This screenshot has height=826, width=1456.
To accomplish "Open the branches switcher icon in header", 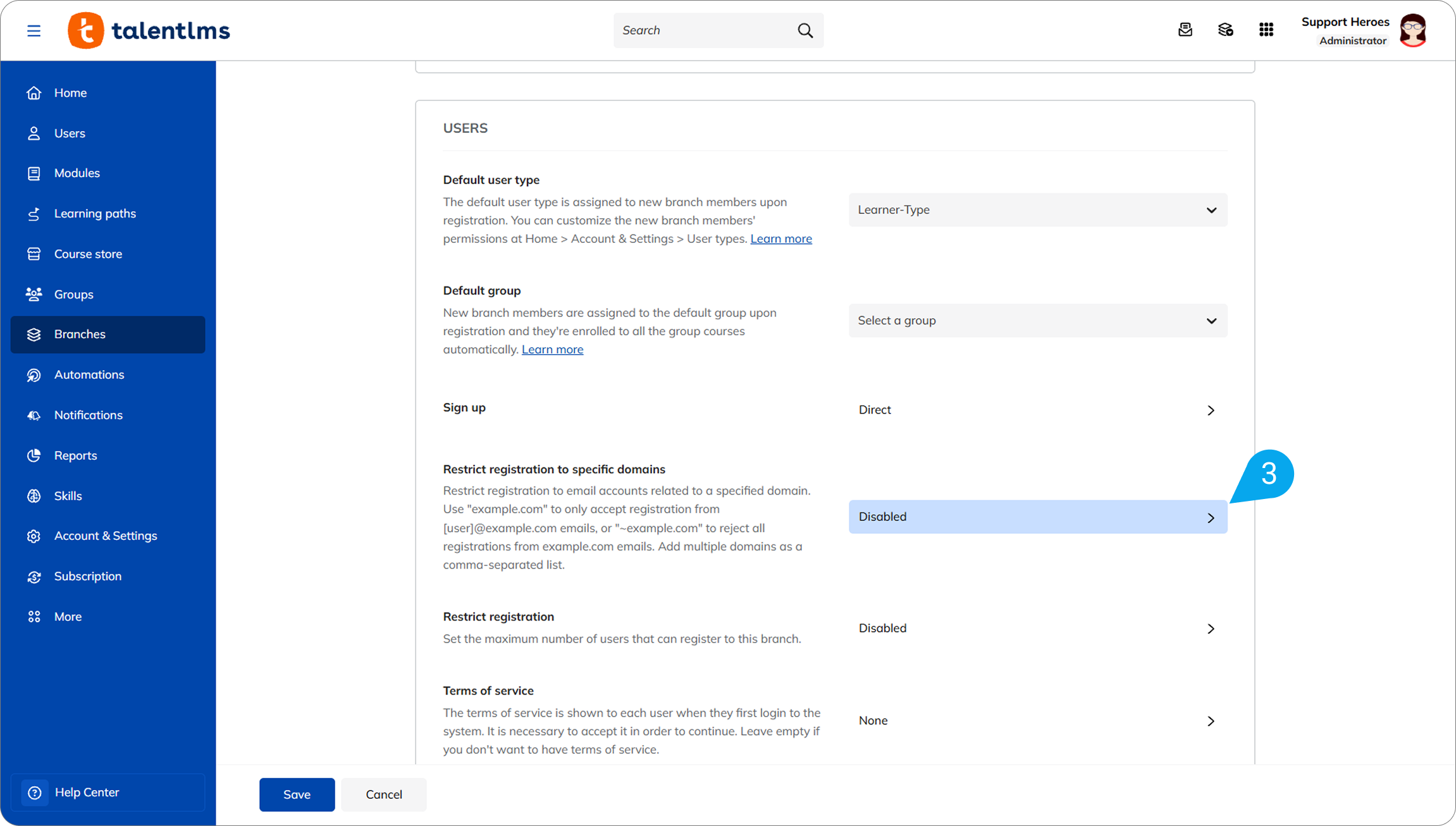I will [1225, 30].
